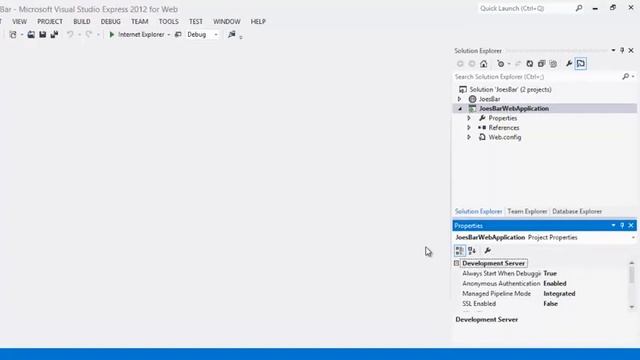Click Solution Explorer wrench Properties icon
Screen dimensions: 640x360
click(x=569, y=64)
